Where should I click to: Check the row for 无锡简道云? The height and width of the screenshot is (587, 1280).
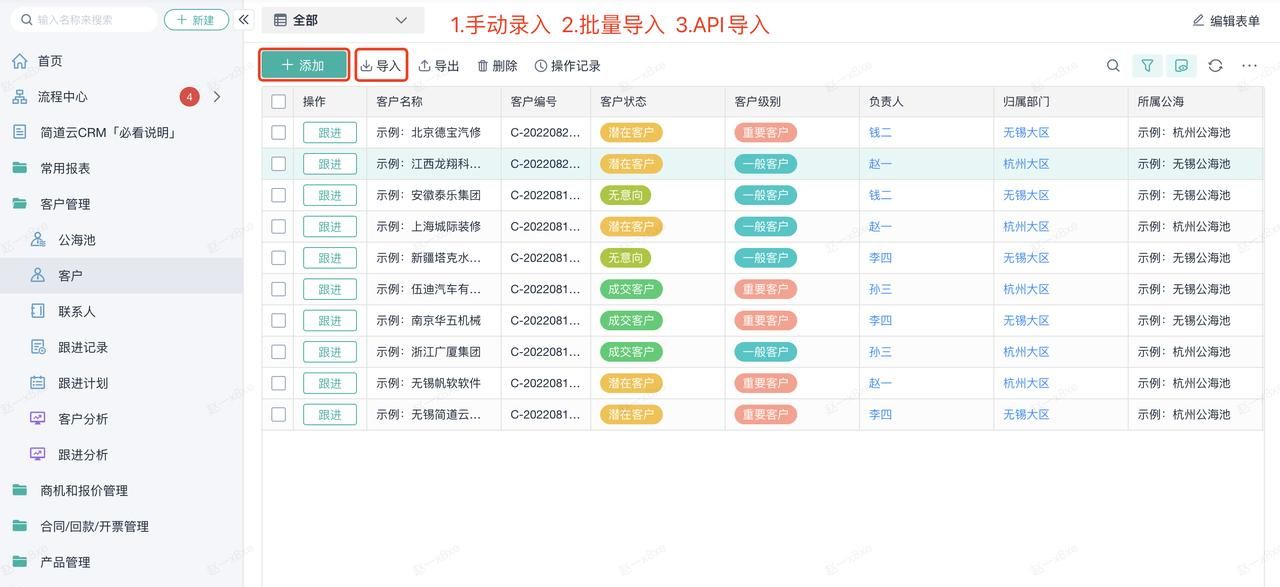[x=277, y=414]
